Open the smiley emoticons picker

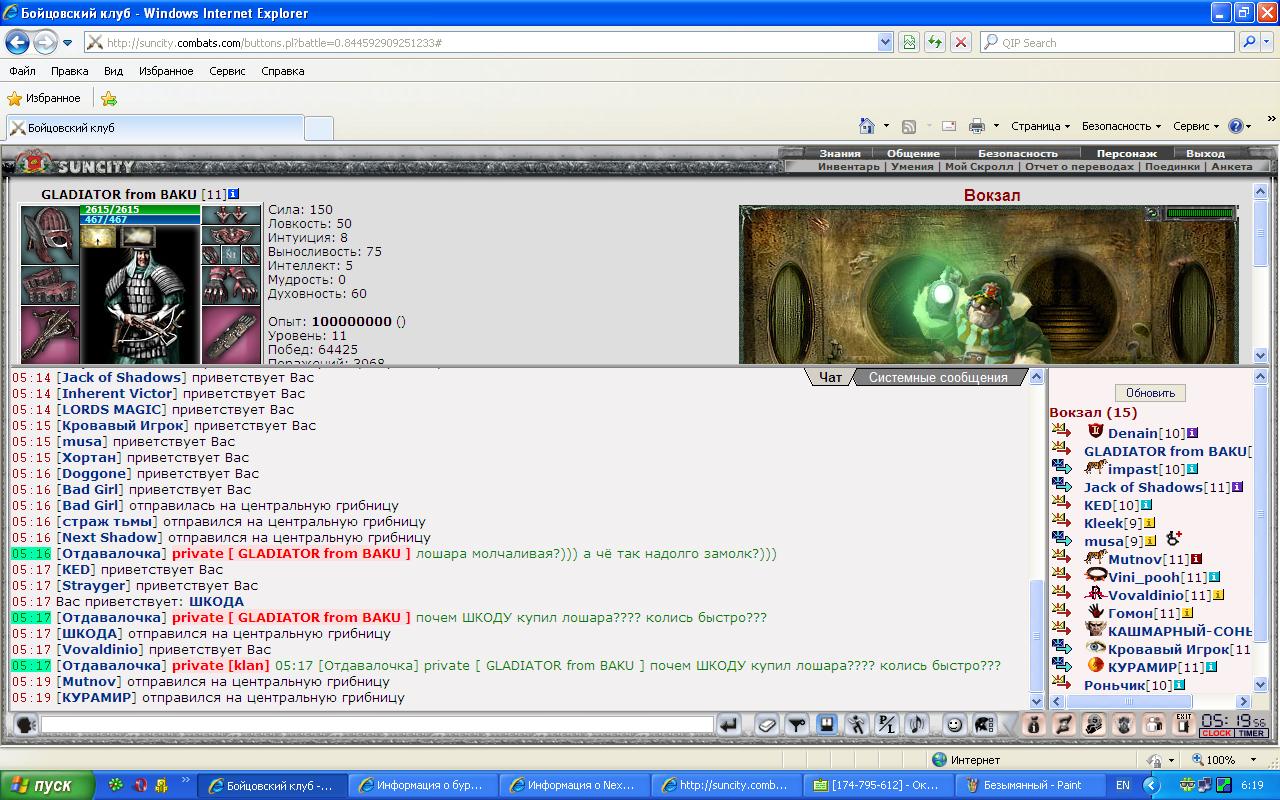tap(955, 724)
